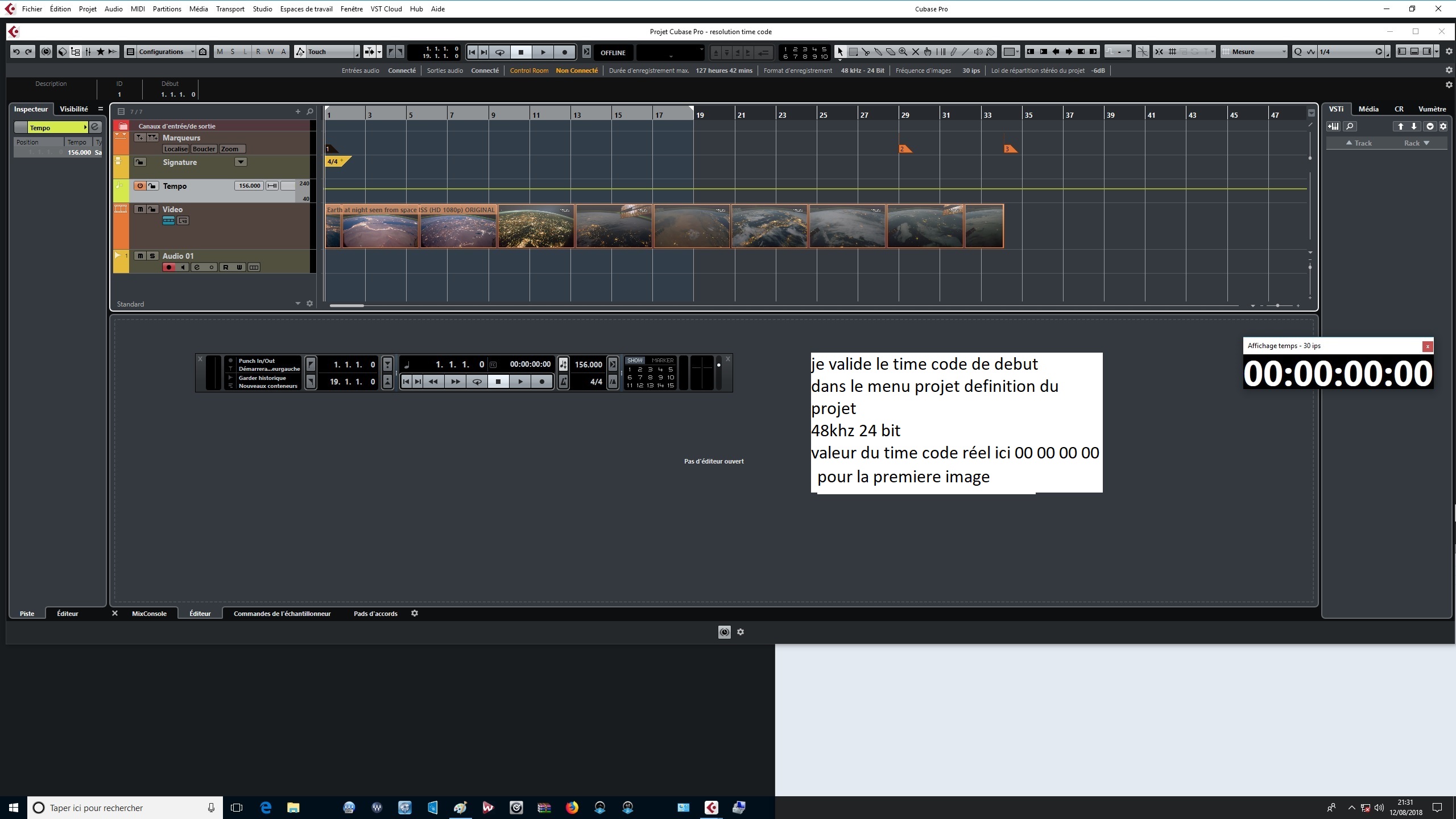Click add track plus icon
Viewport: 1456px width, 819px height.
click(x=297, y=111)
